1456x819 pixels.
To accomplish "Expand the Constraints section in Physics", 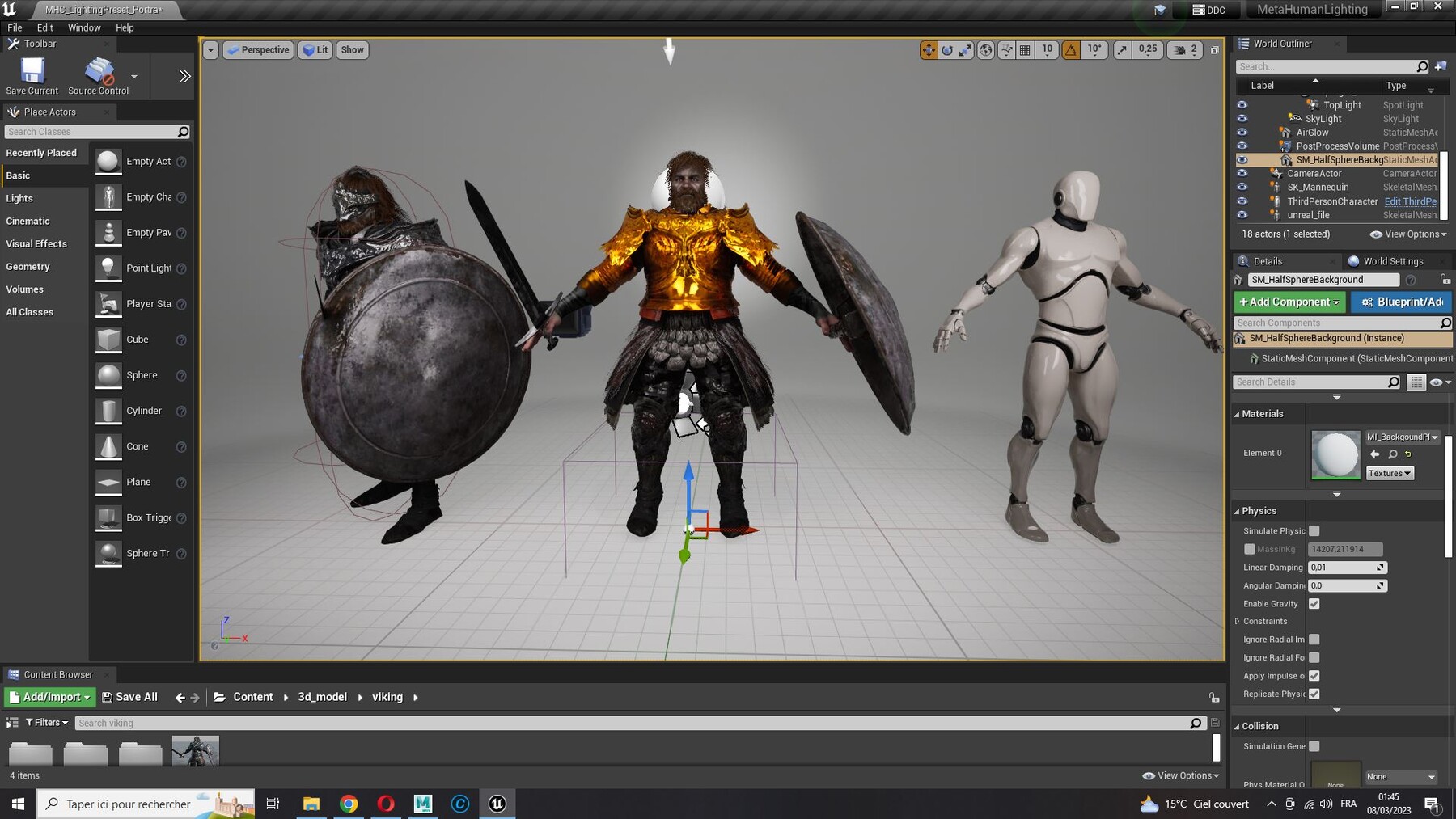I will tap(1238, 621).
